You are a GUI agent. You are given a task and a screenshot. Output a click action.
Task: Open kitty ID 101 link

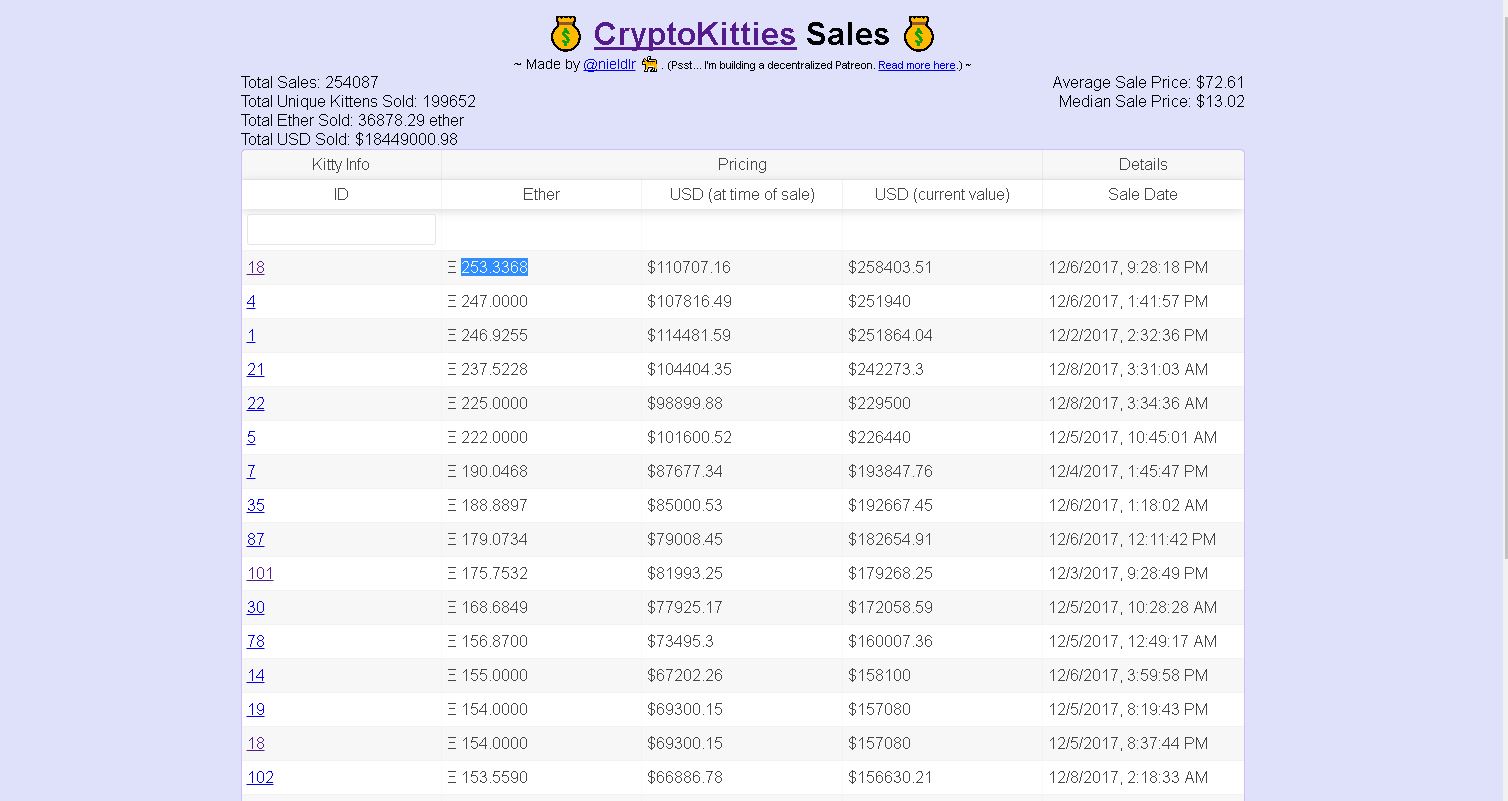260,573
